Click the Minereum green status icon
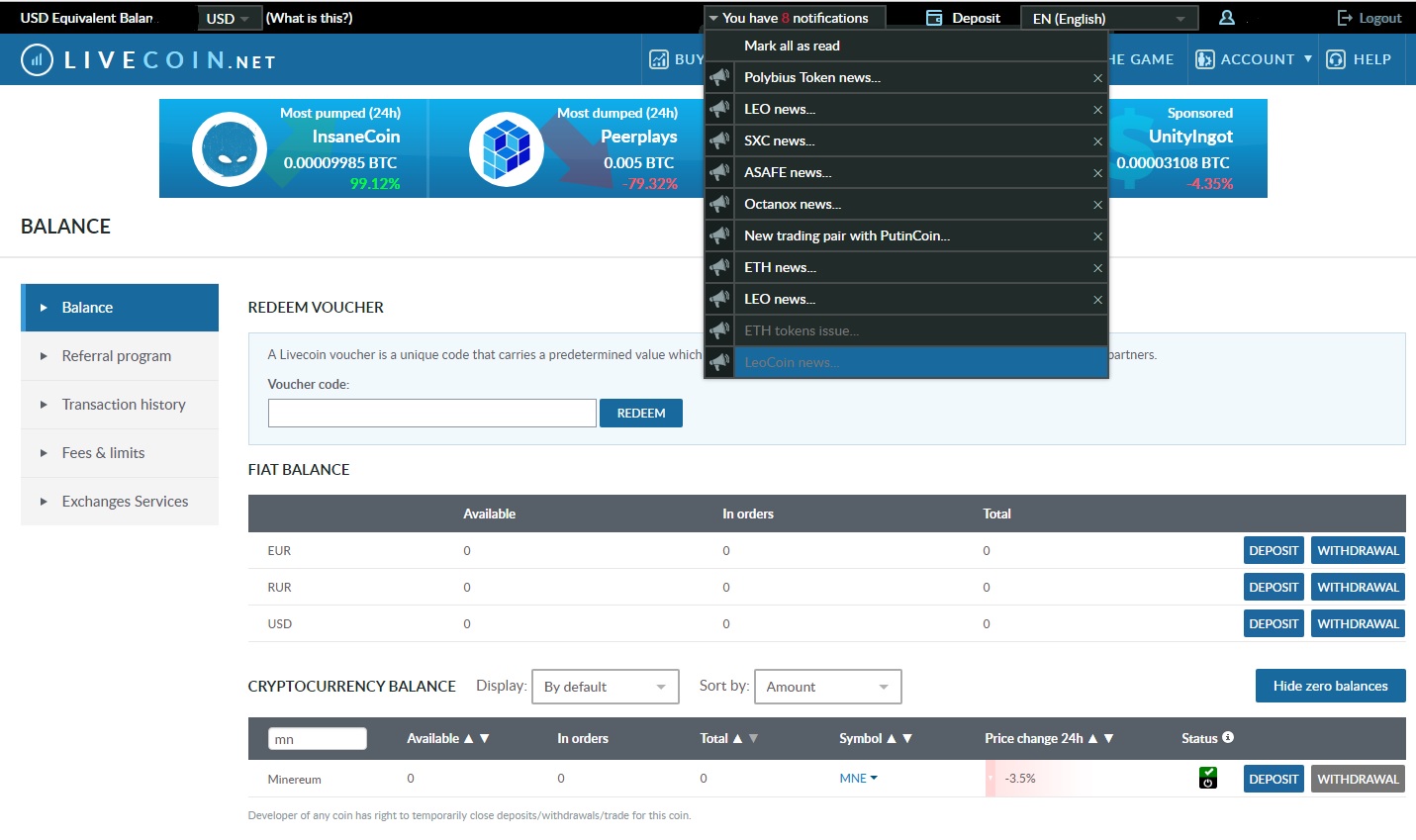 pos(1208,778)
